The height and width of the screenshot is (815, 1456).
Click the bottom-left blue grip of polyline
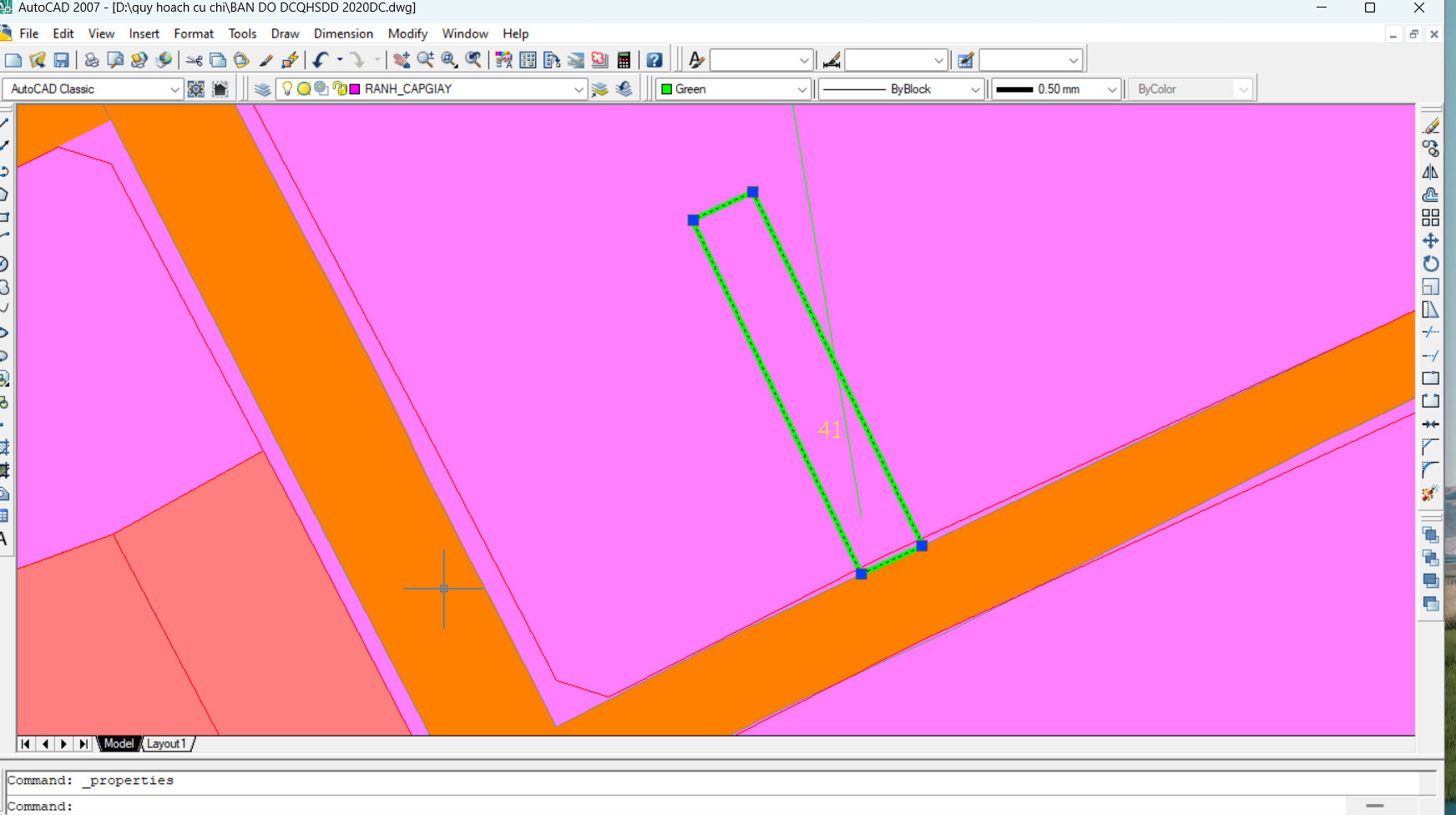[x=861, y=574]
